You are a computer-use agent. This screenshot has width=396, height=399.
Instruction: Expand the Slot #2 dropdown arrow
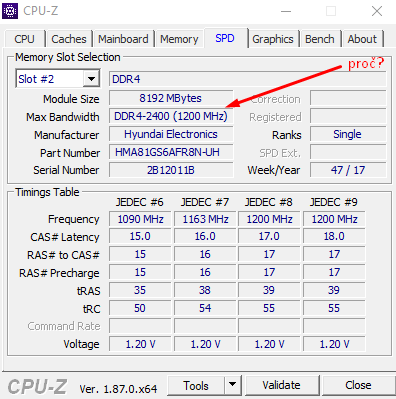click(91, 79)
